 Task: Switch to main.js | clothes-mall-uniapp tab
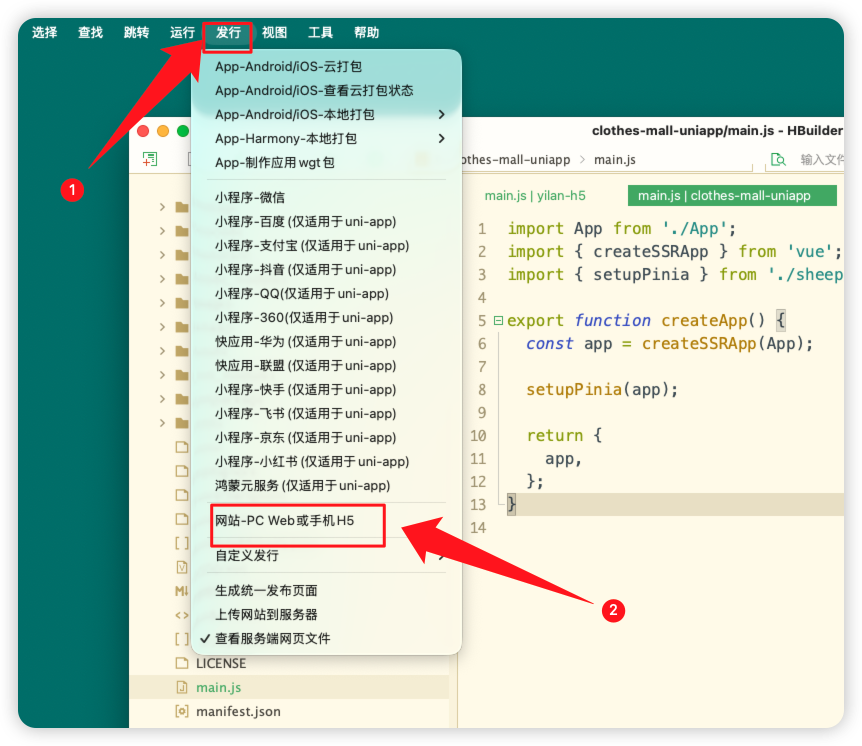(732, 196)
